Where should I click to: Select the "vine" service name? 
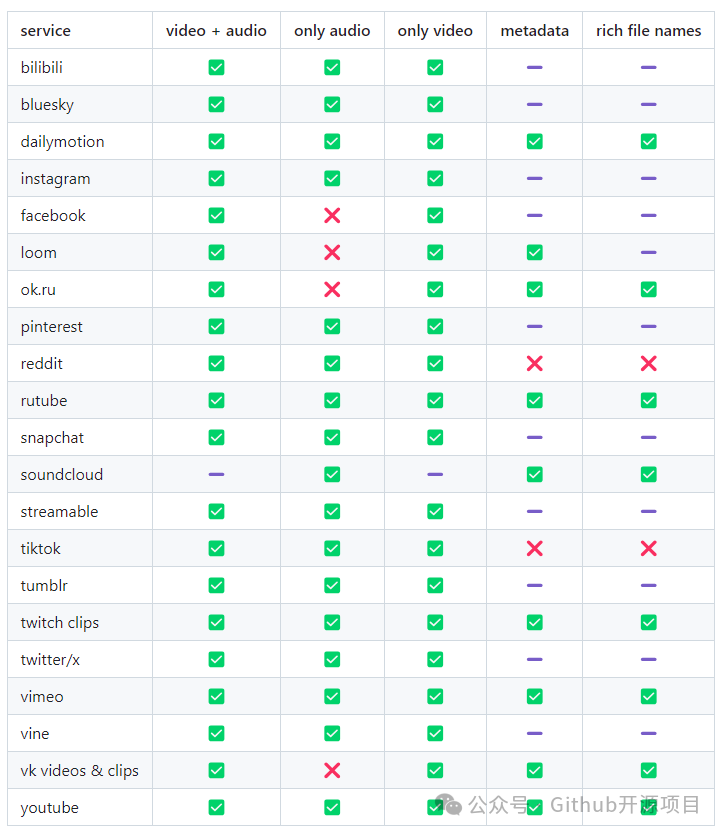(35, 733)
